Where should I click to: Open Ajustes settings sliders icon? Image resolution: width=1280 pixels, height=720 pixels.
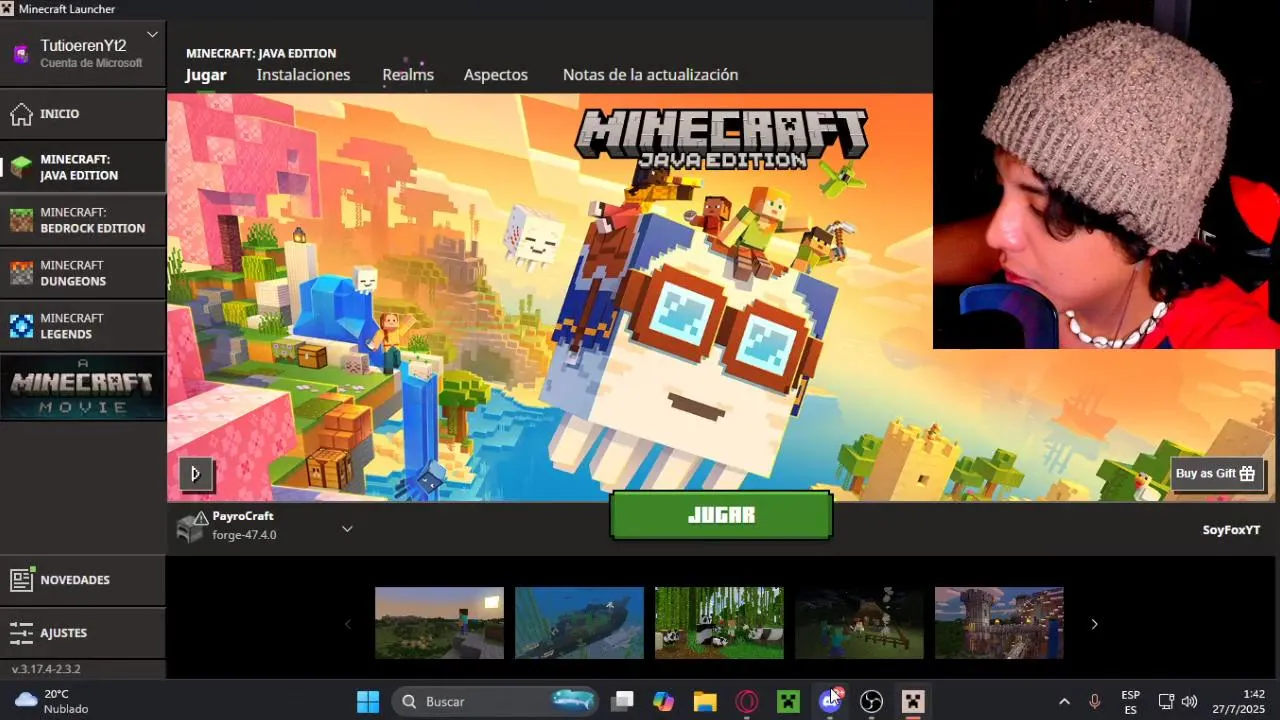[x=21, y=633]
